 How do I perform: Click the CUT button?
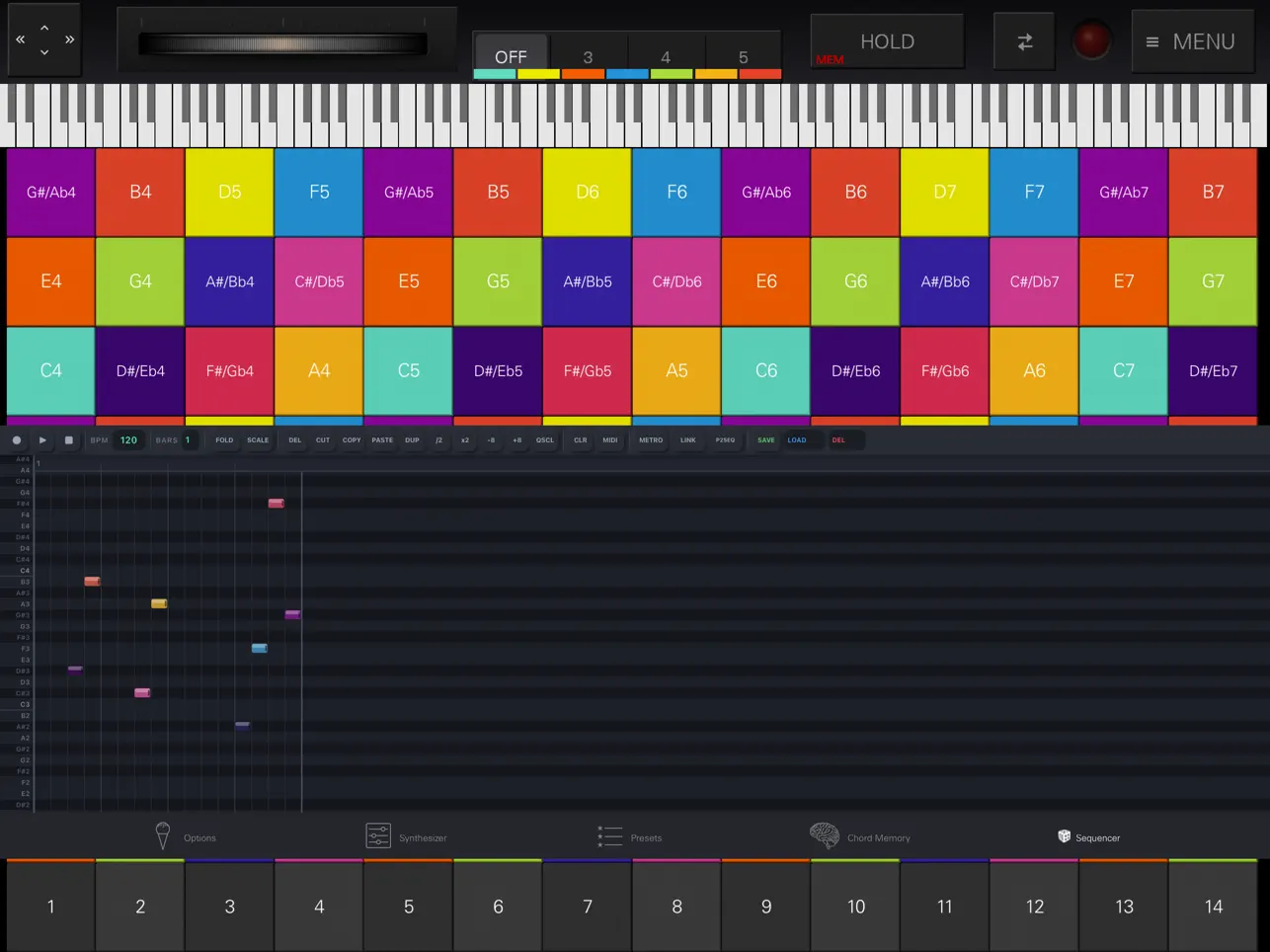click(323, 440)
